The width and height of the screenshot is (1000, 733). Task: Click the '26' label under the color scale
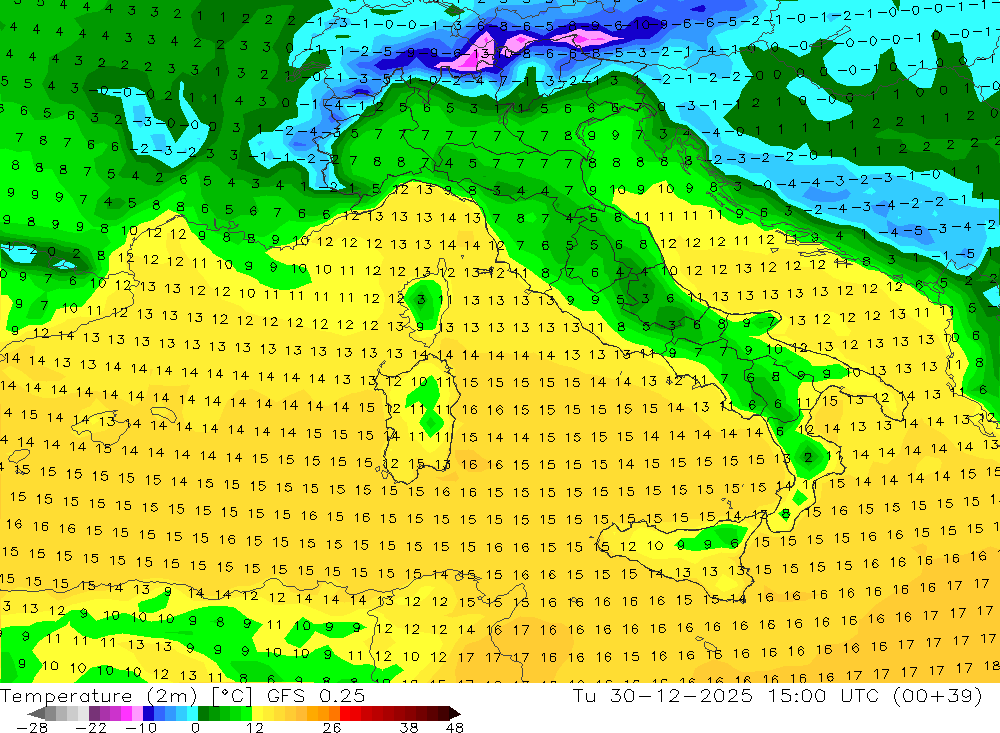(332, 727)
